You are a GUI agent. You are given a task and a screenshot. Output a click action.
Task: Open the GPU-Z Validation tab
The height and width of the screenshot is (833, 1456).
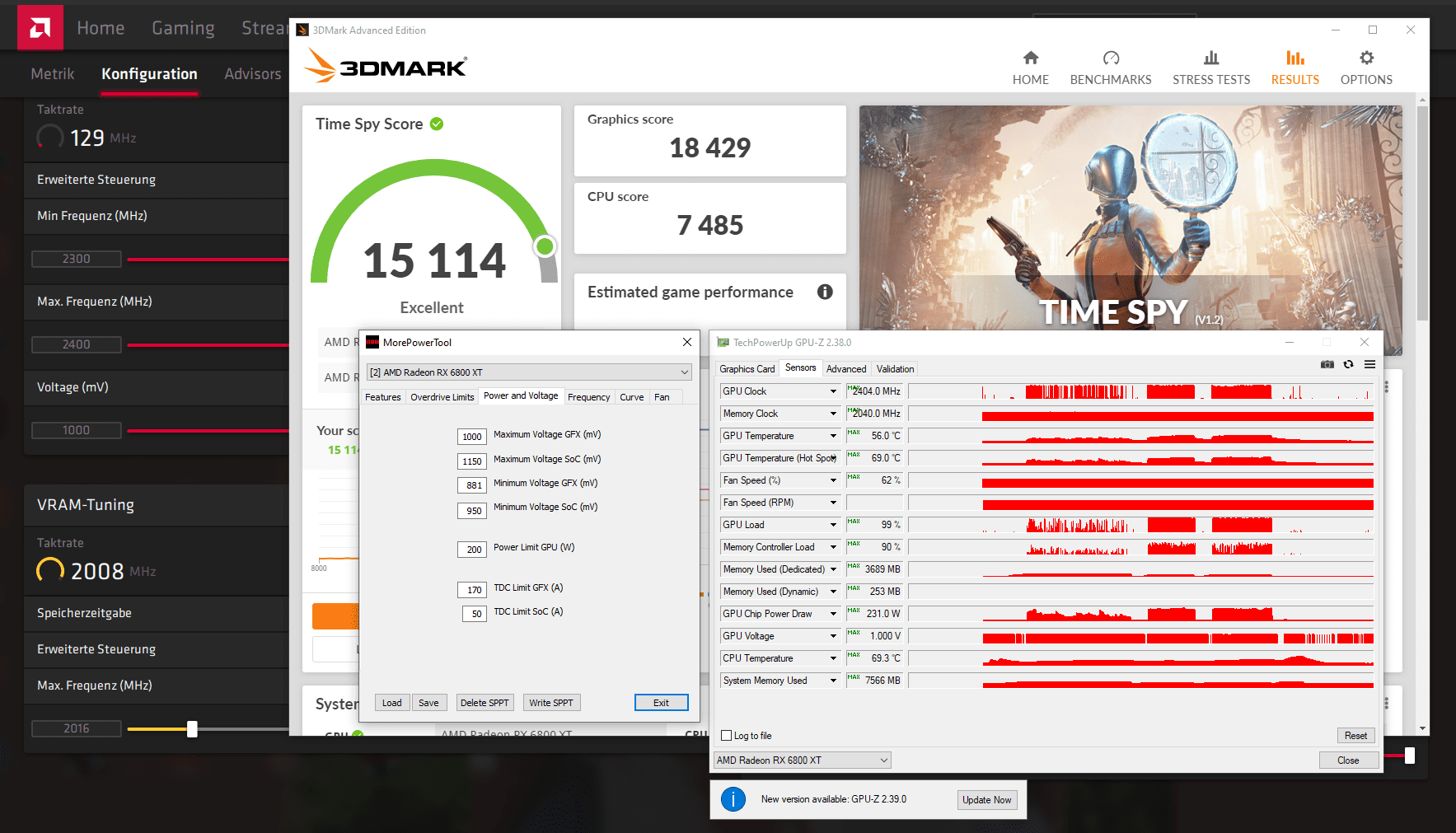[x=895, y=369]
